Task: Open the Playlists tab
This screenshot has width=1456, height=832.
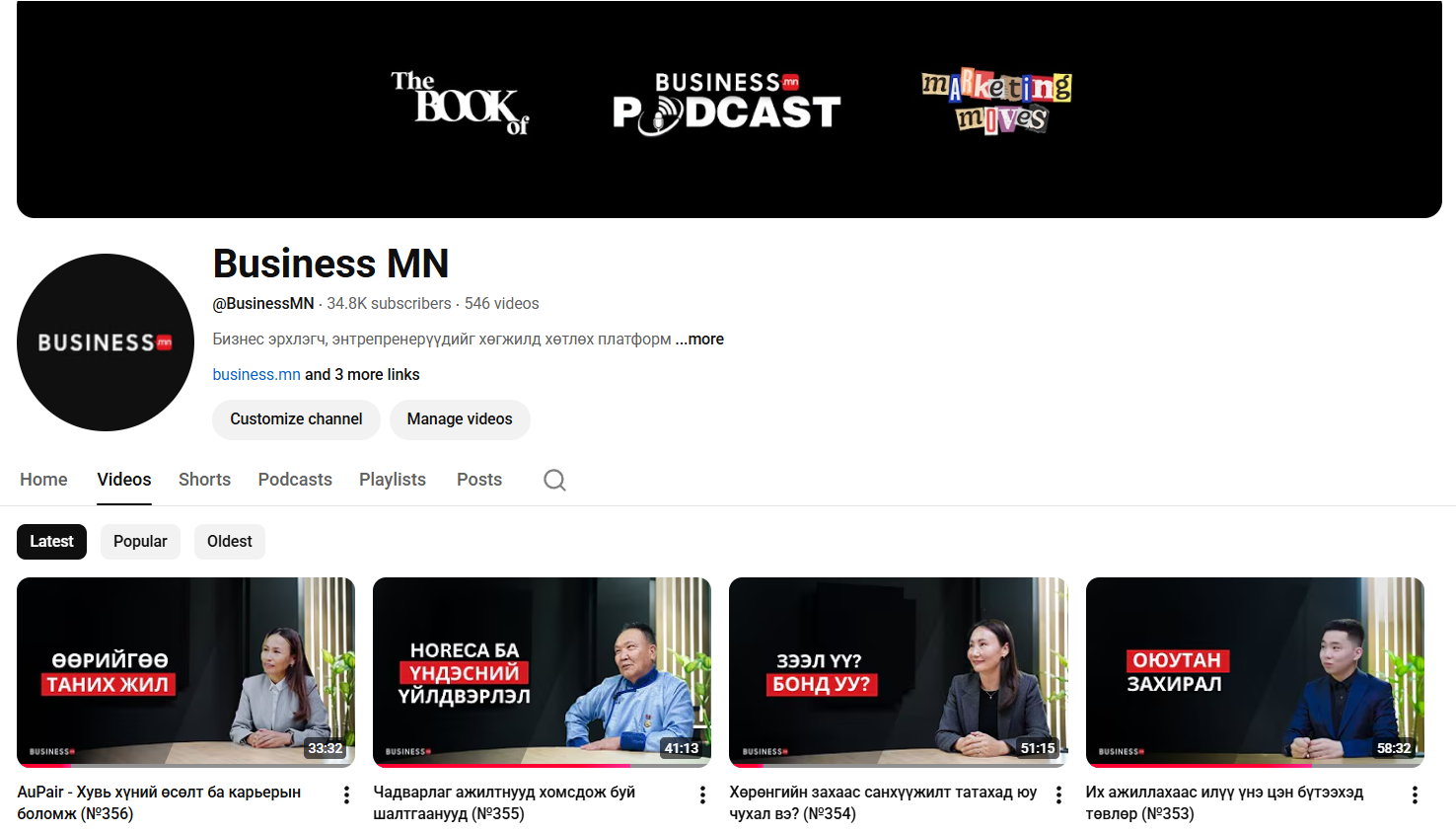Action: point(392,480)
